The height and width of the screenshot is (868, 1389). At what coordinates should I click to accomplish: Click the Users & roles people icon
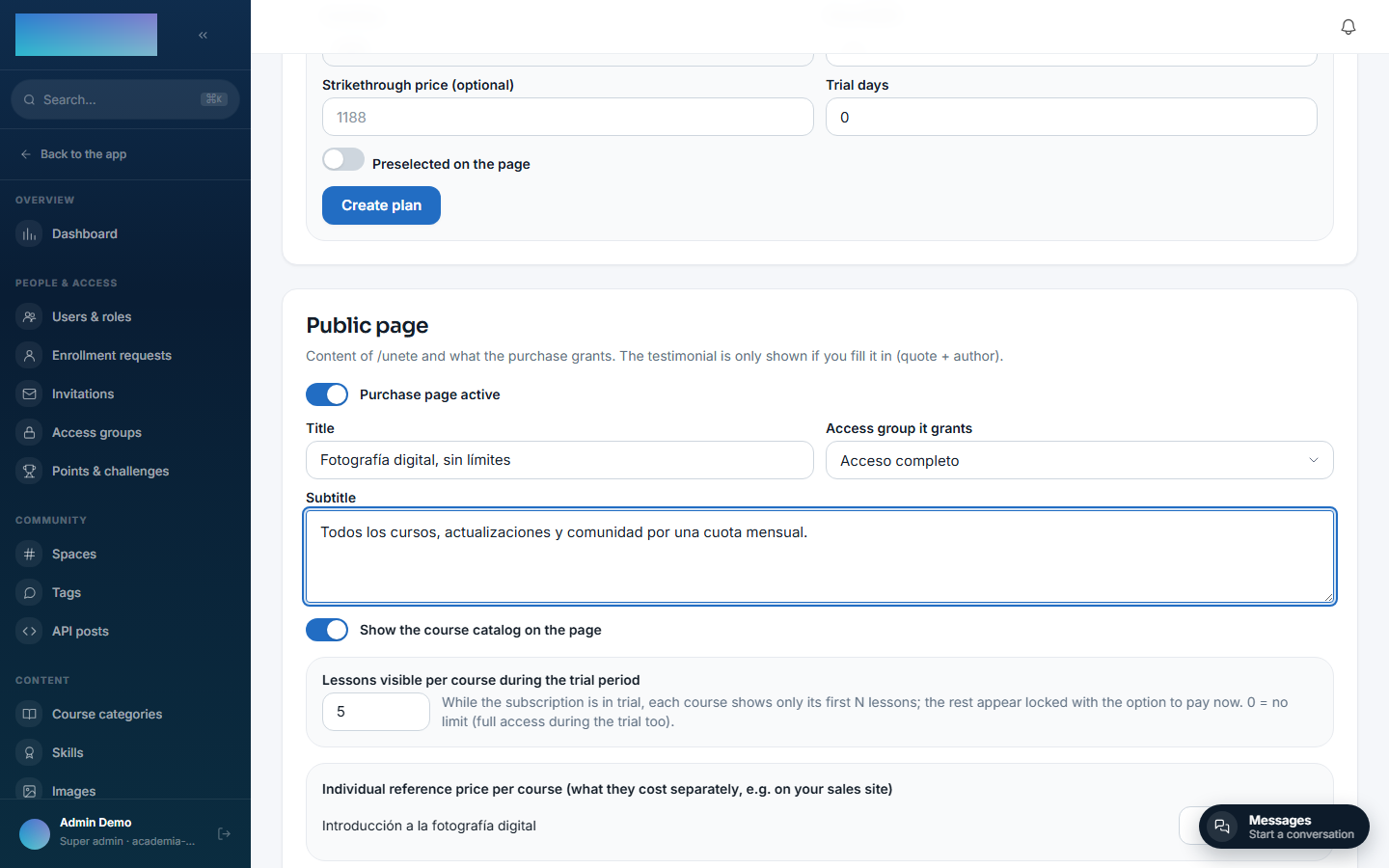[30, 316]
